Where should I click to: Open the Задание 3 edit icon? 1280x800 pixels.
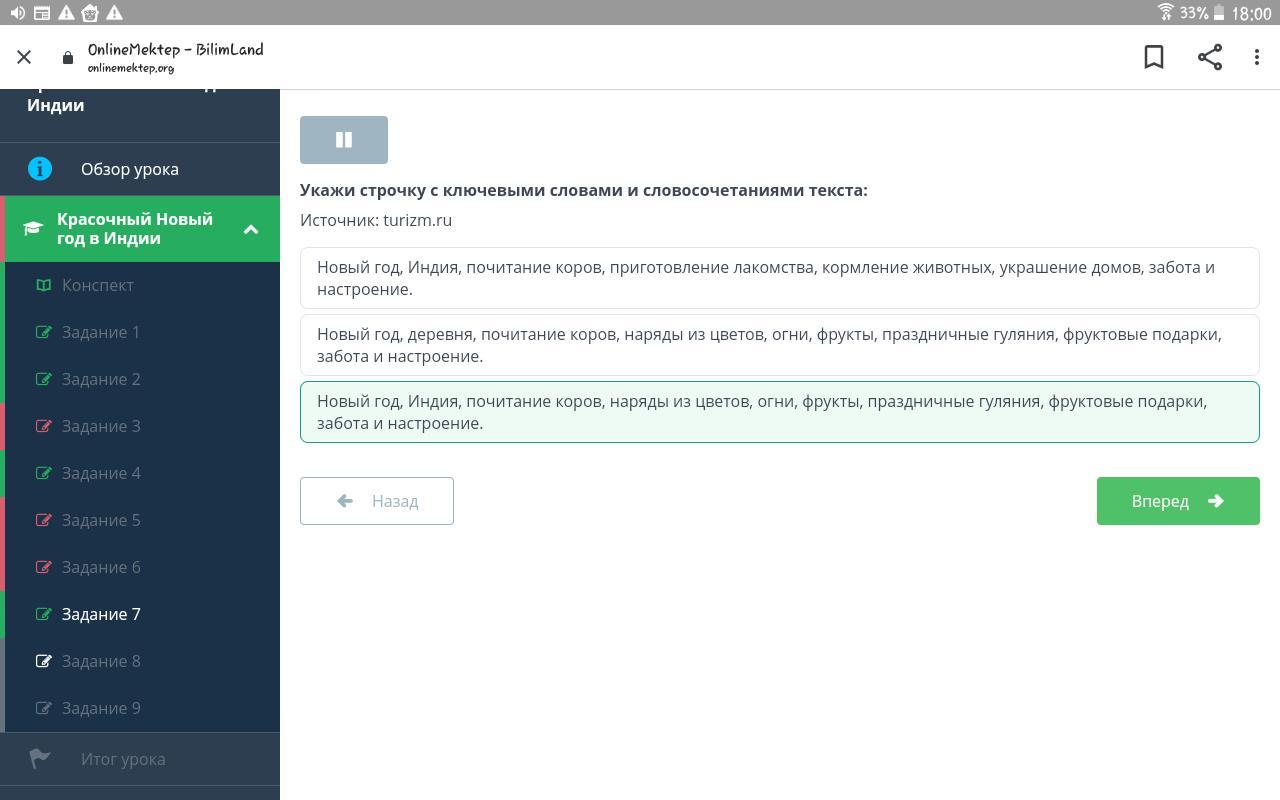point(43,426)
